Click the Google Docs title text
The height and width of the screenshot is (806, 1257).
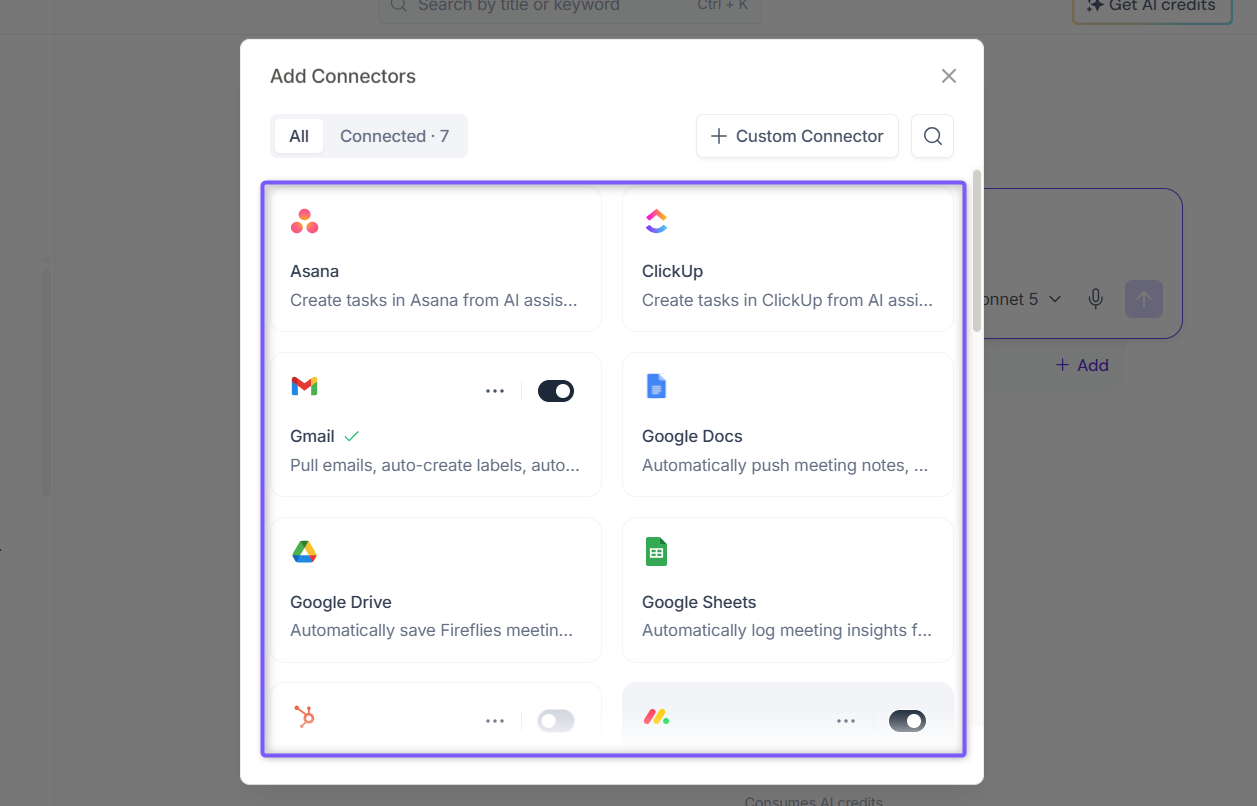pyautogui.click(x=692, y=436)
